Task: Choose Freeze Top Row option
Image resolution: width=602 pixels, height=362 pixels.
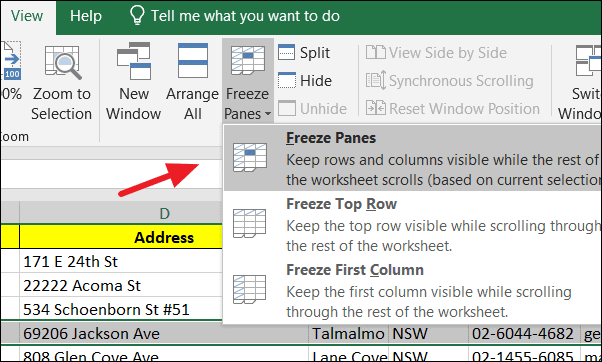Action: (x=412, y=224)
